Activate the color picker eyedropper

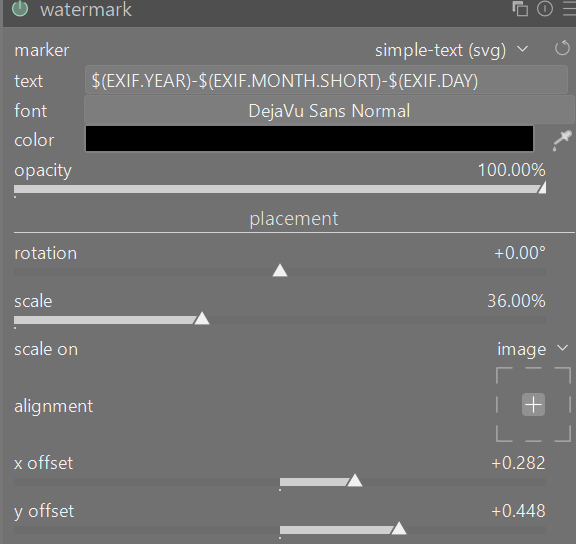[x=562, y=140]
